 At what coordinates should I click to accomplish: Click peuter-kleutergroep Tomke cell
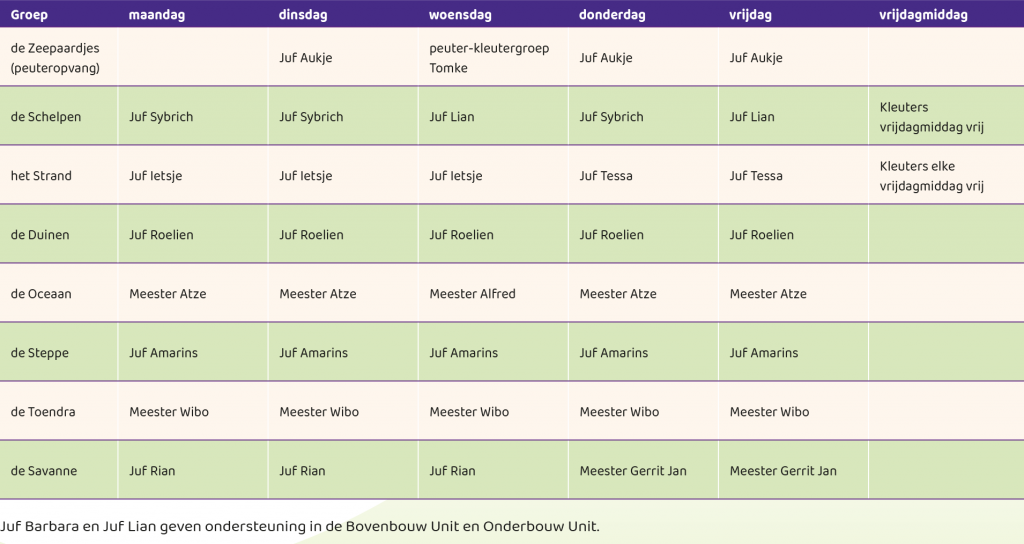pos(489,57)
